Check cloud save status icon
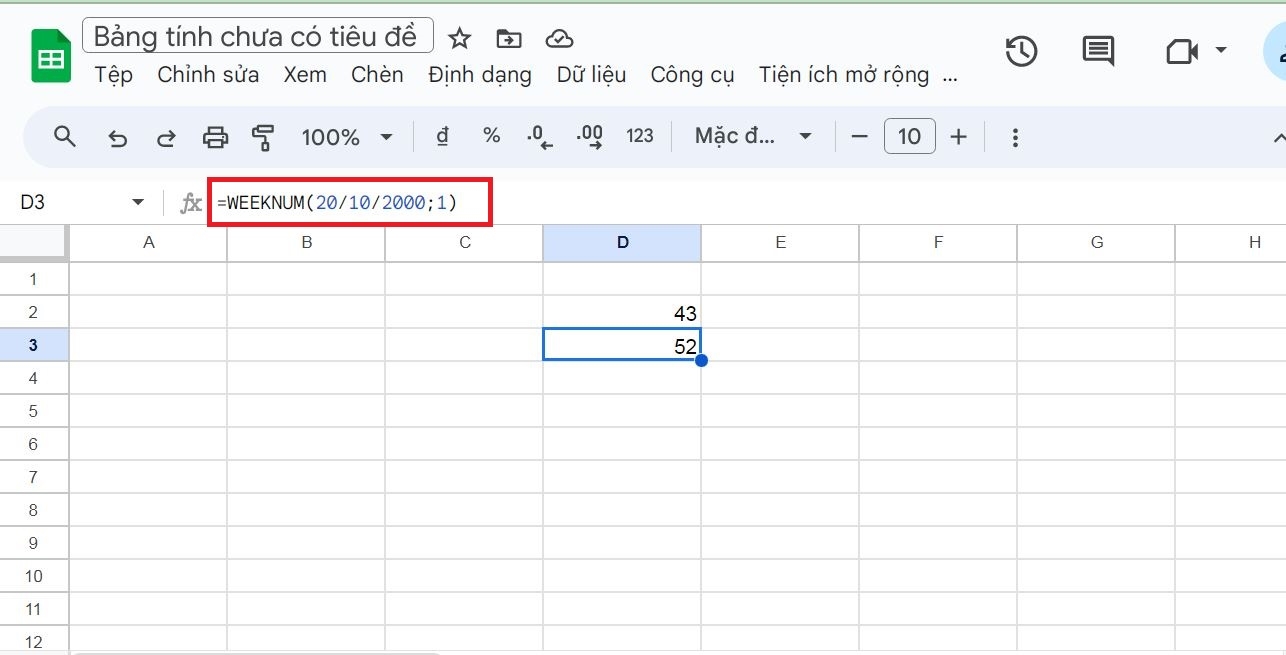Screen dimensions: 1286x655 (559, 39)
